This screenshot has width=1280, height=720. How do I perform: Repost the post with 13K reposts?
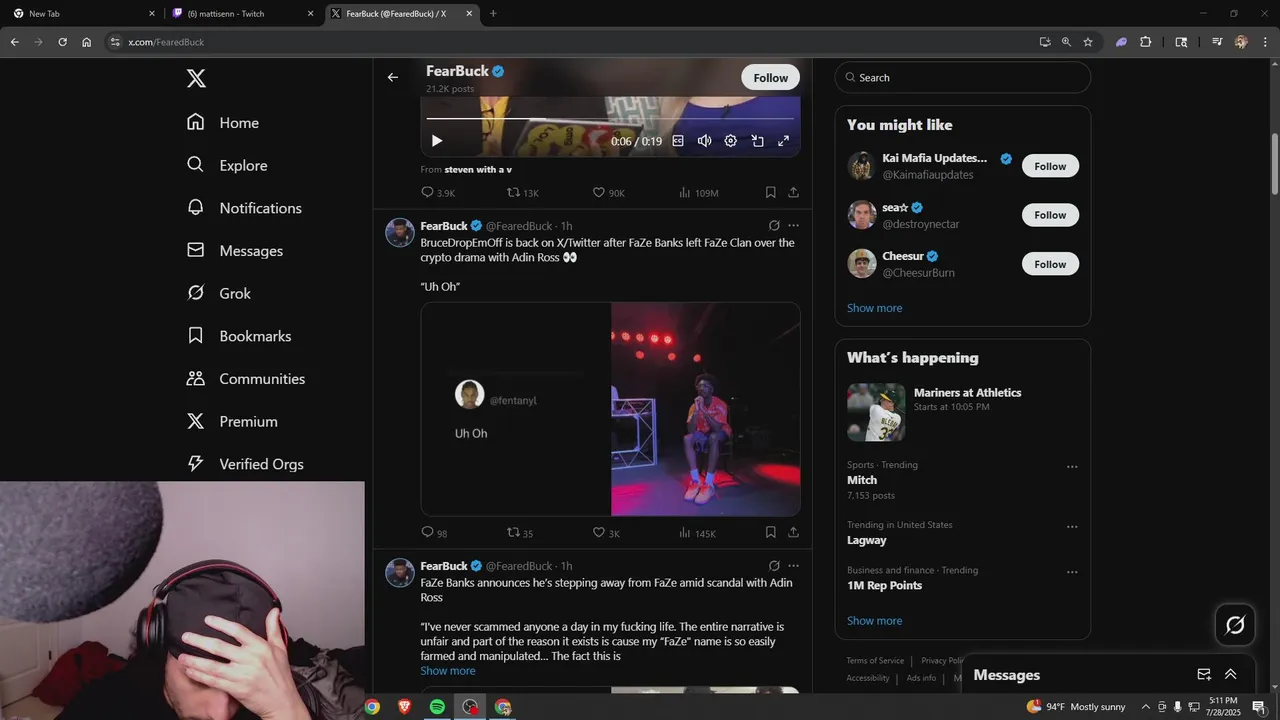(x=522, y=192)
